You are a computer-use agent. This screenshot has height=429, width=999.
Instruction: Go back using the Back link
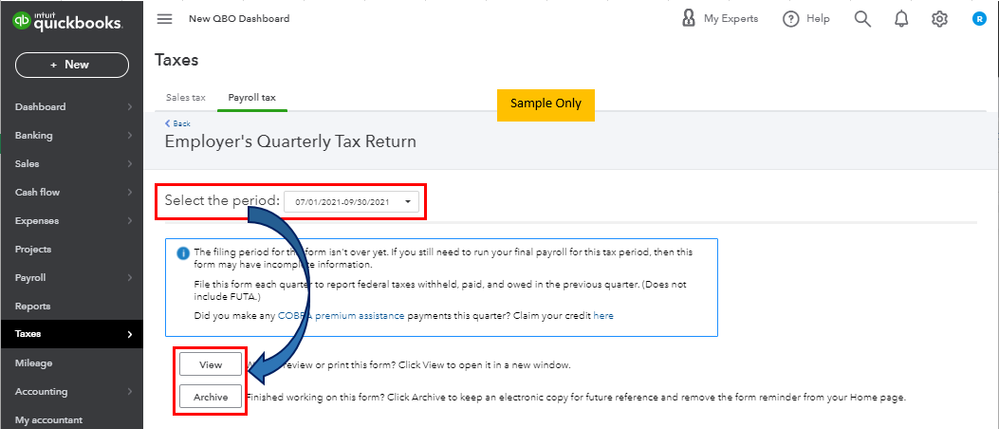(177, 123)
